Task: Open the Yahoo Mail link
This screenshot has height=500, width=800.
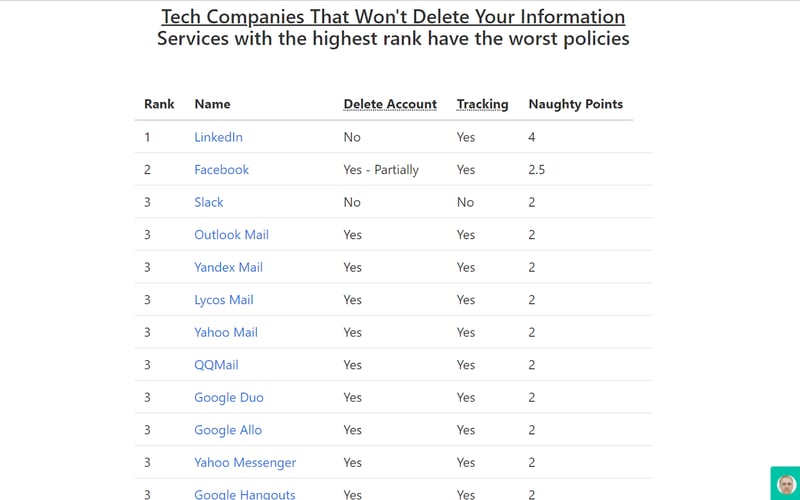Action: [226, 332]
